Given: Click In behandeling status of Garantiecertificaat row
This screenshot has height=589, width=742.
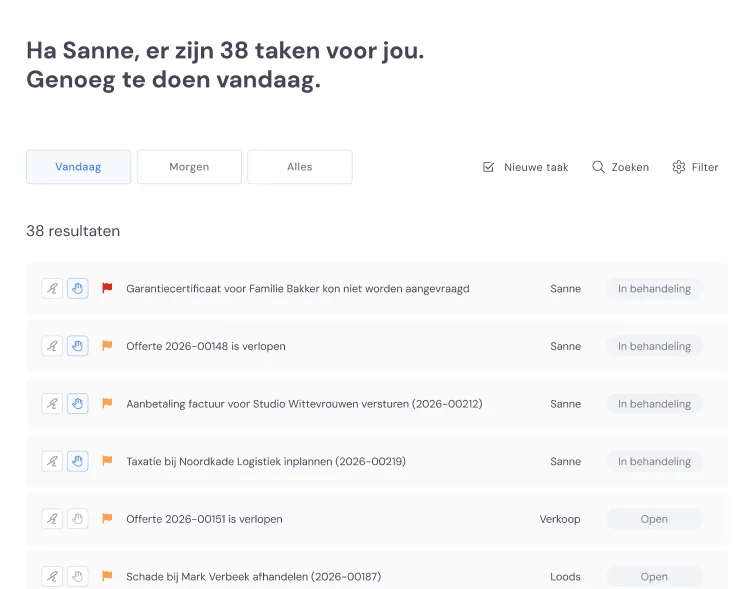Looking at the screenshot, I should point(654,289).
